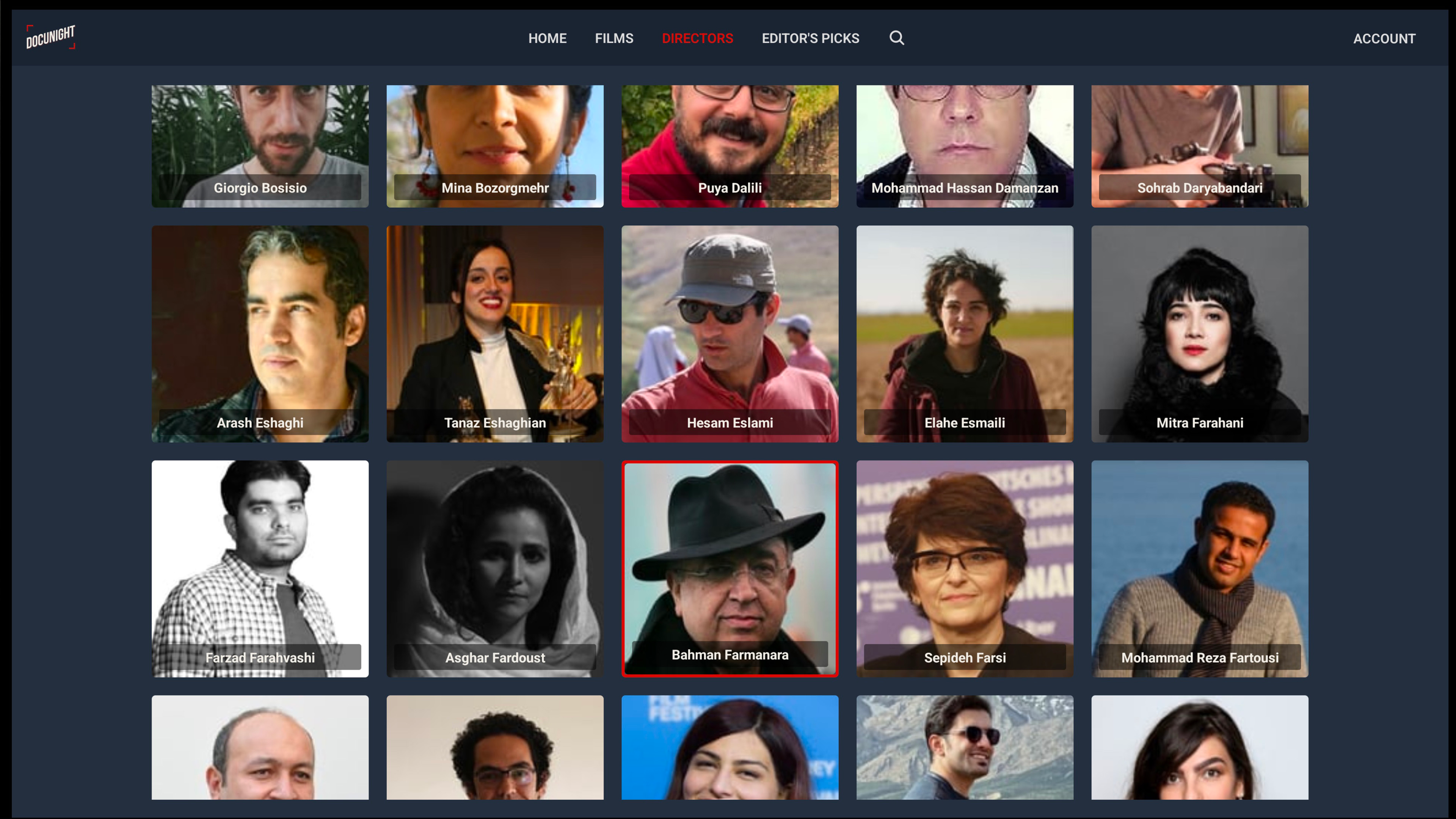Open the Films menu item

614,38
